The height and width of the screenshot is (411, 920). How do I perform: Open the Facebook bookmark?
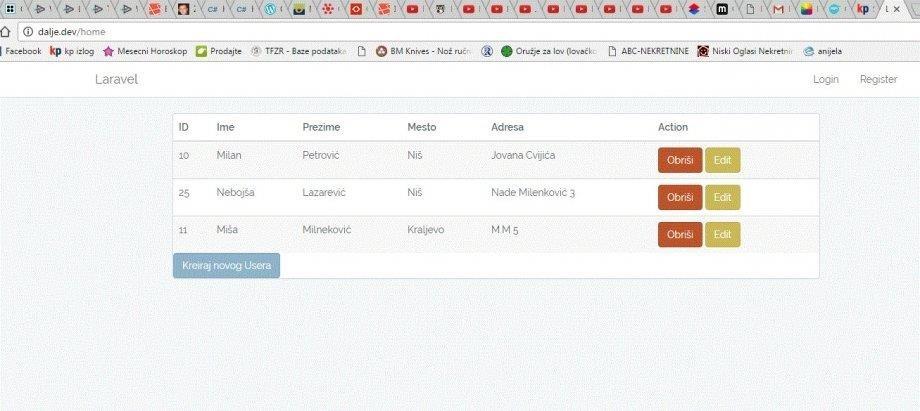click(22, 51)
